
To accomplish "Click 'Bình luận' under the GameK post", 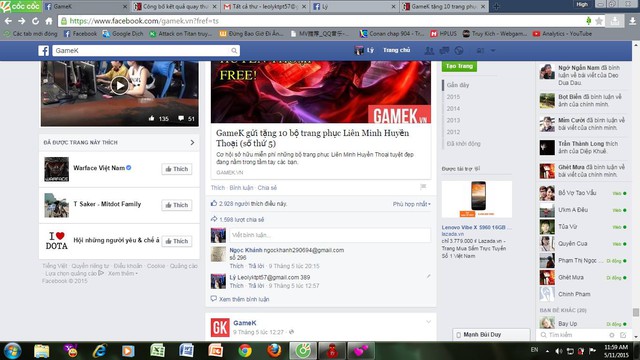I will [241, 188].
